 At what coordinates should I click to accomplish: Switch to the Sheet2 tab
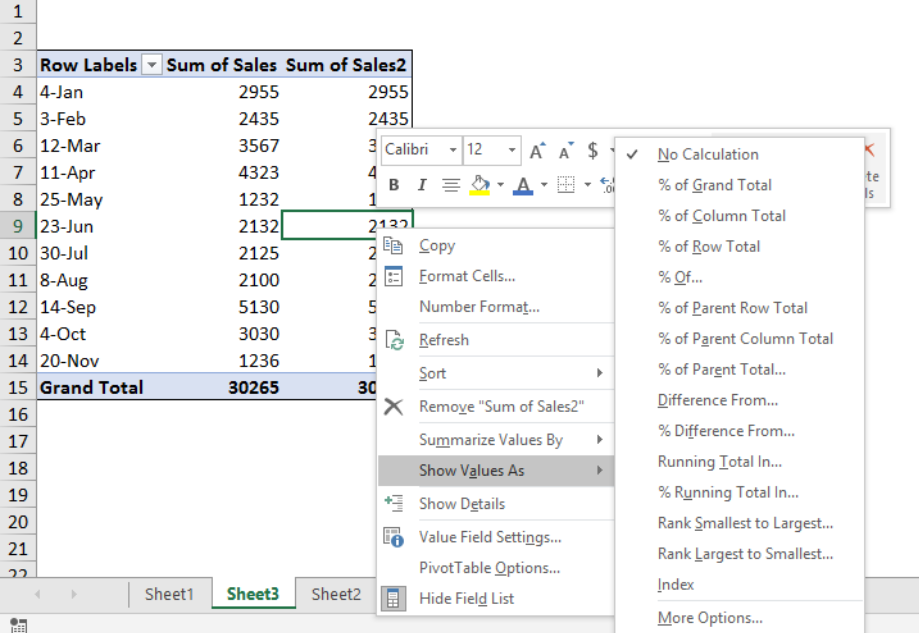pyautogui.click(x=336, y=594)
